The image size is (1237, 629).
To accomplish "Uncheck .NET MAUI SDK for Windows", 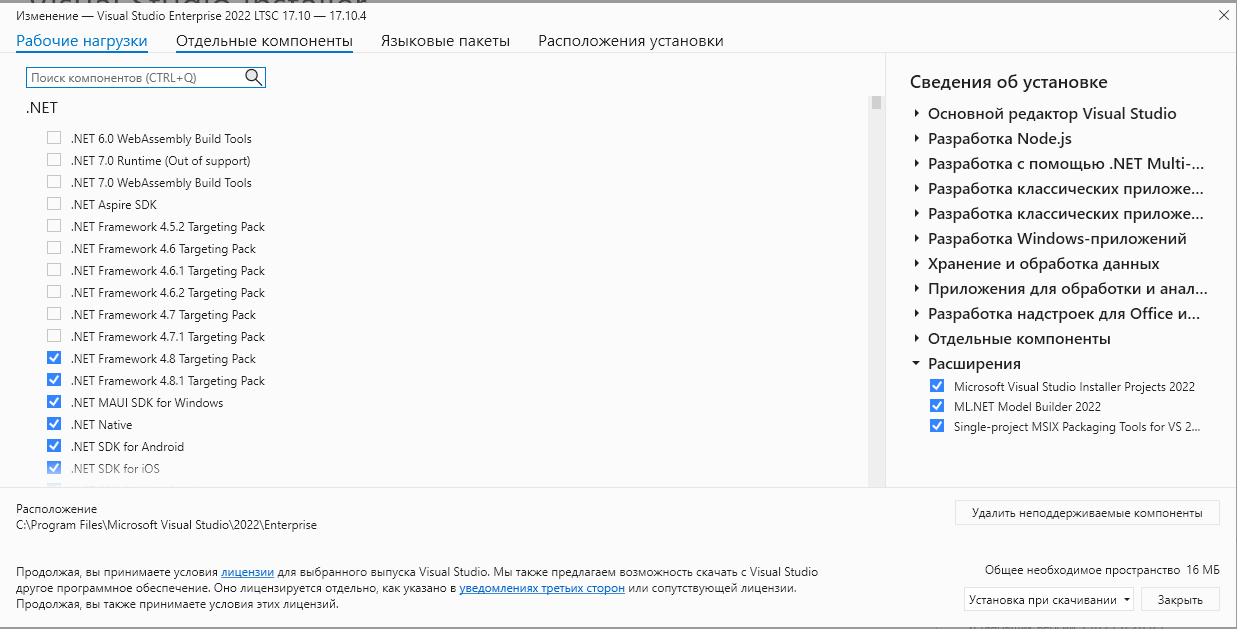I will coord(54,402).
